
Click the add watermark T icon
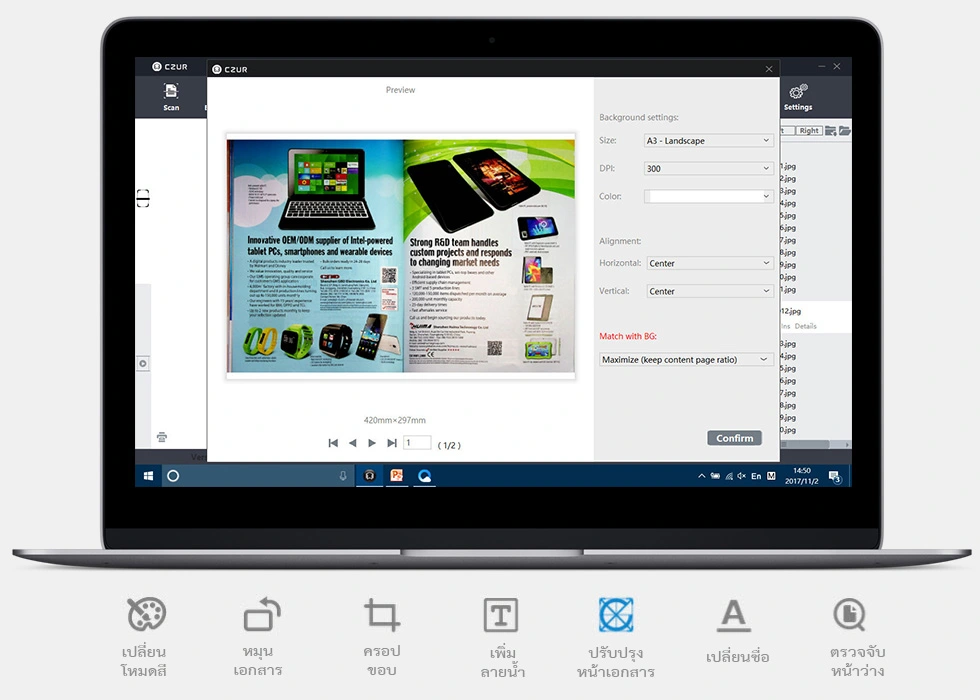[x=501, y=615]
